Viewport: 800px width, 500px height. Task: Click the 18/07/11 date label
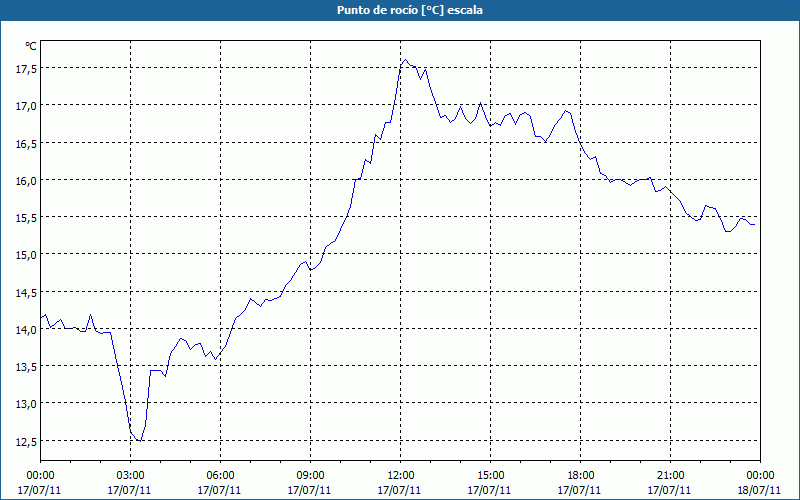[x=759, y=490]
